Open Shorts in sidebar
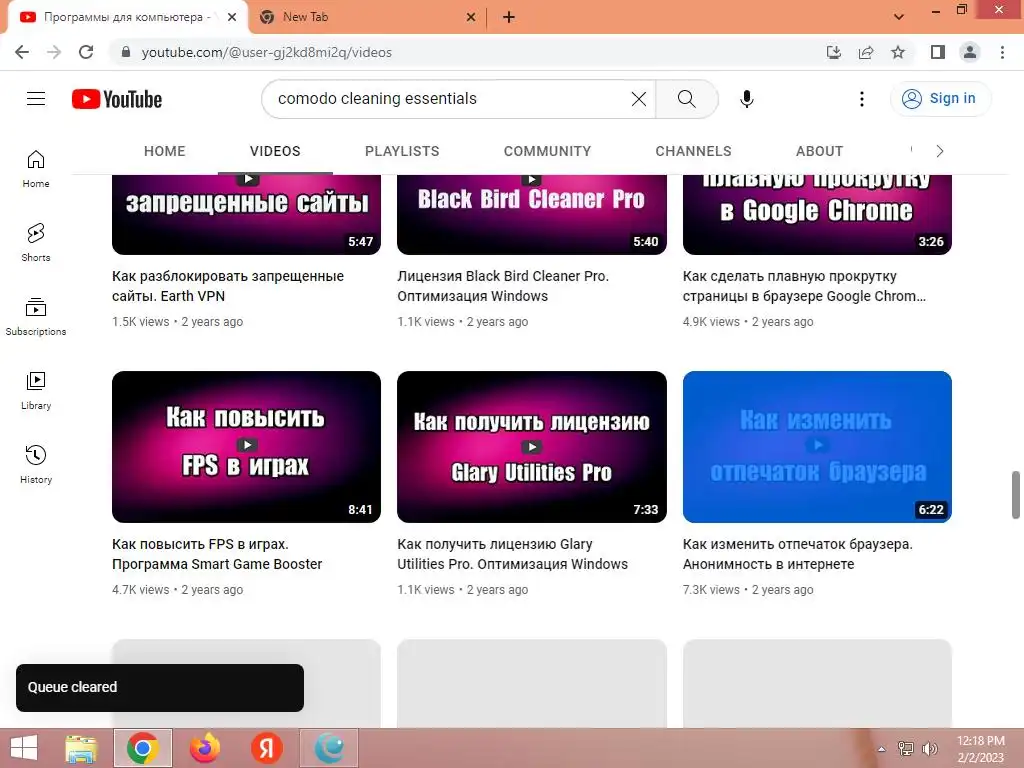Screen dimensions: 1024x768 click(36, 243)
